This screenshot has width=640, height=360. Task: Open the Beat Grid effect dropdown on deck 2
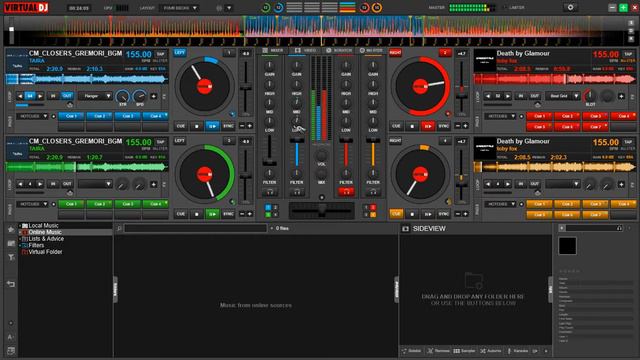pyautogui.click(x=563, y=96)
